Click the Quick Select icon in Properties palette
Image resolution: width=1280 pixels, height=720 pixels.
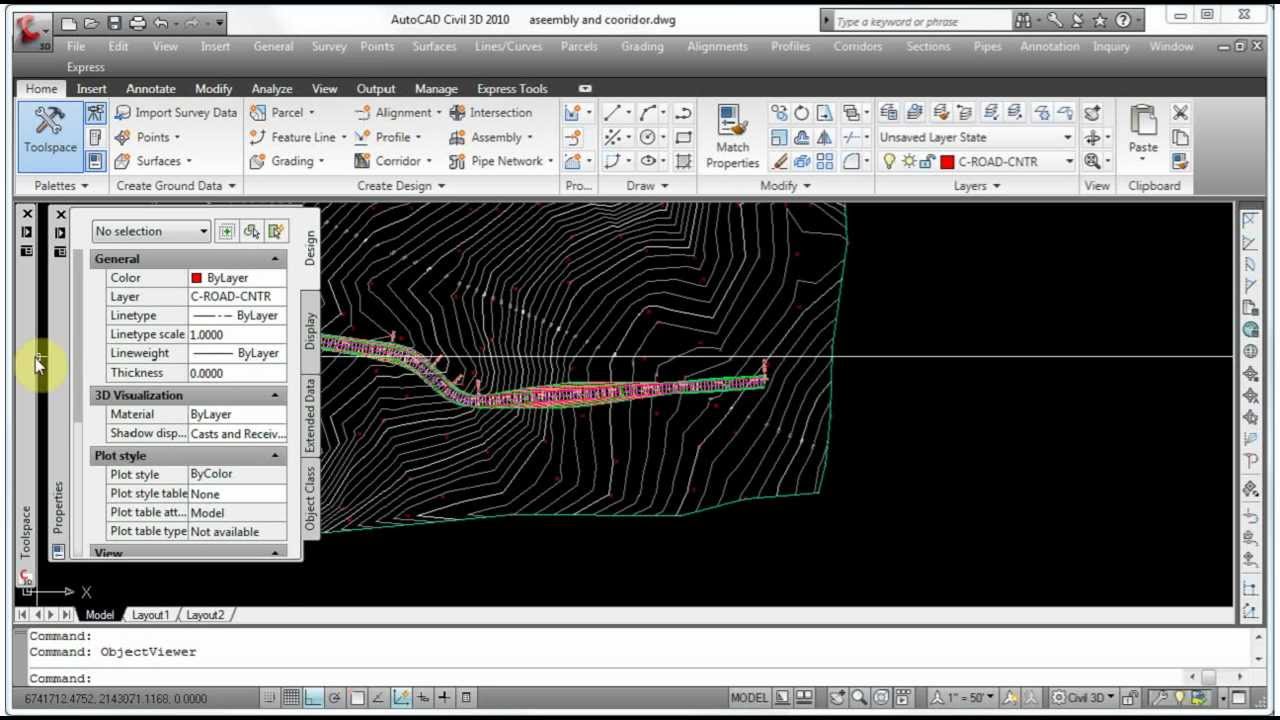tap(276, 231)
